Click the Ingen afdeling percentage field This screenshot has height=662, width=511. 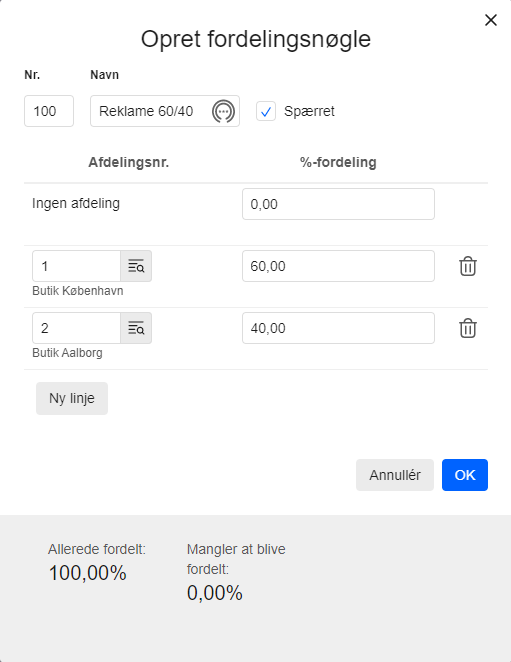(338, 204)
